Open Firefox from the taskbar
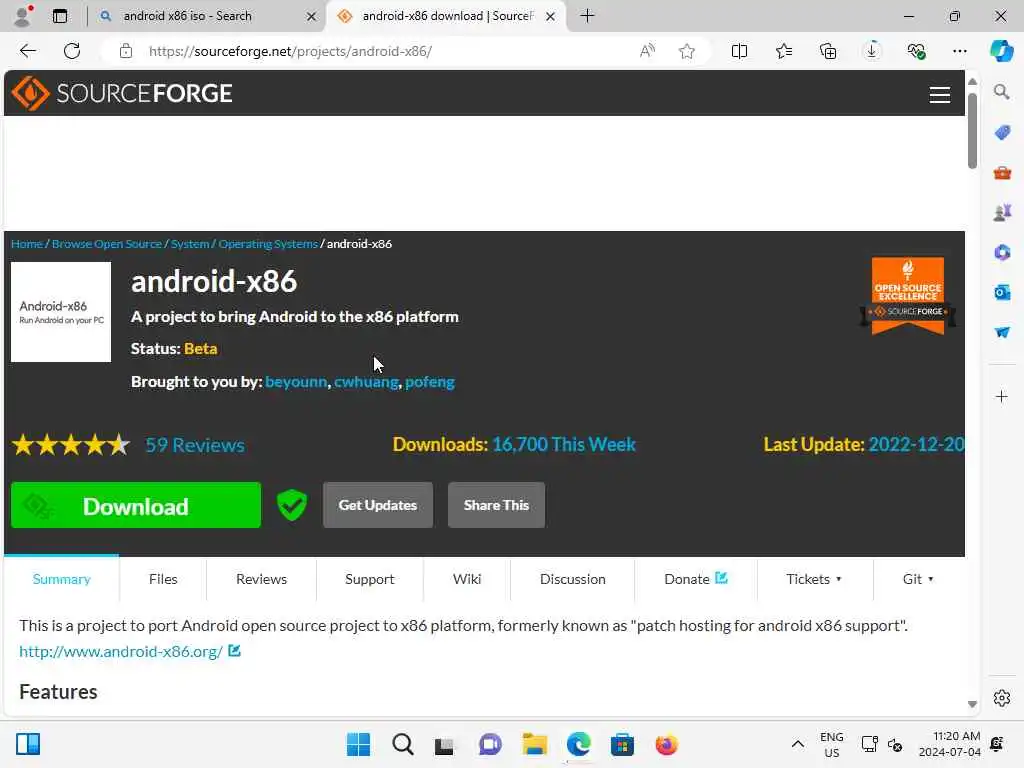The height and width of the screenshot is (768, 1024). click(x=666, y=744)
